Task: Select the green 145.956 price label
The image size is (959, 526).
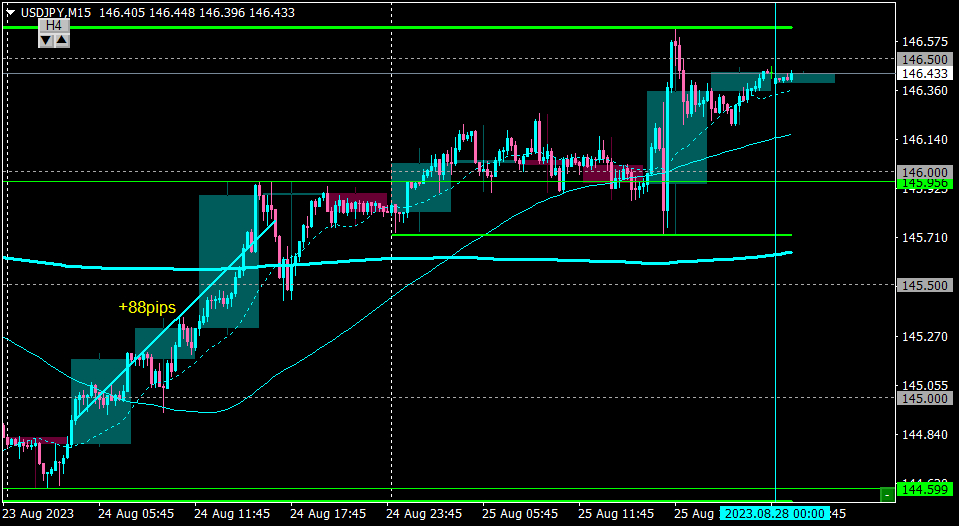Action: point(925,183)
